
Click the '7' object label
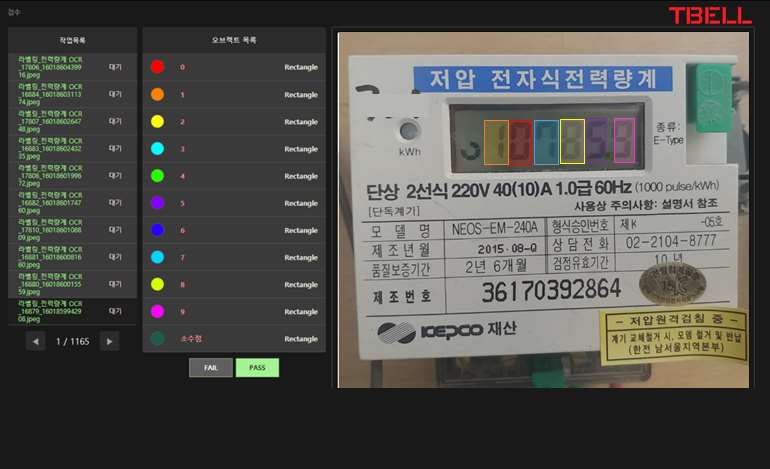pos(182,257)
